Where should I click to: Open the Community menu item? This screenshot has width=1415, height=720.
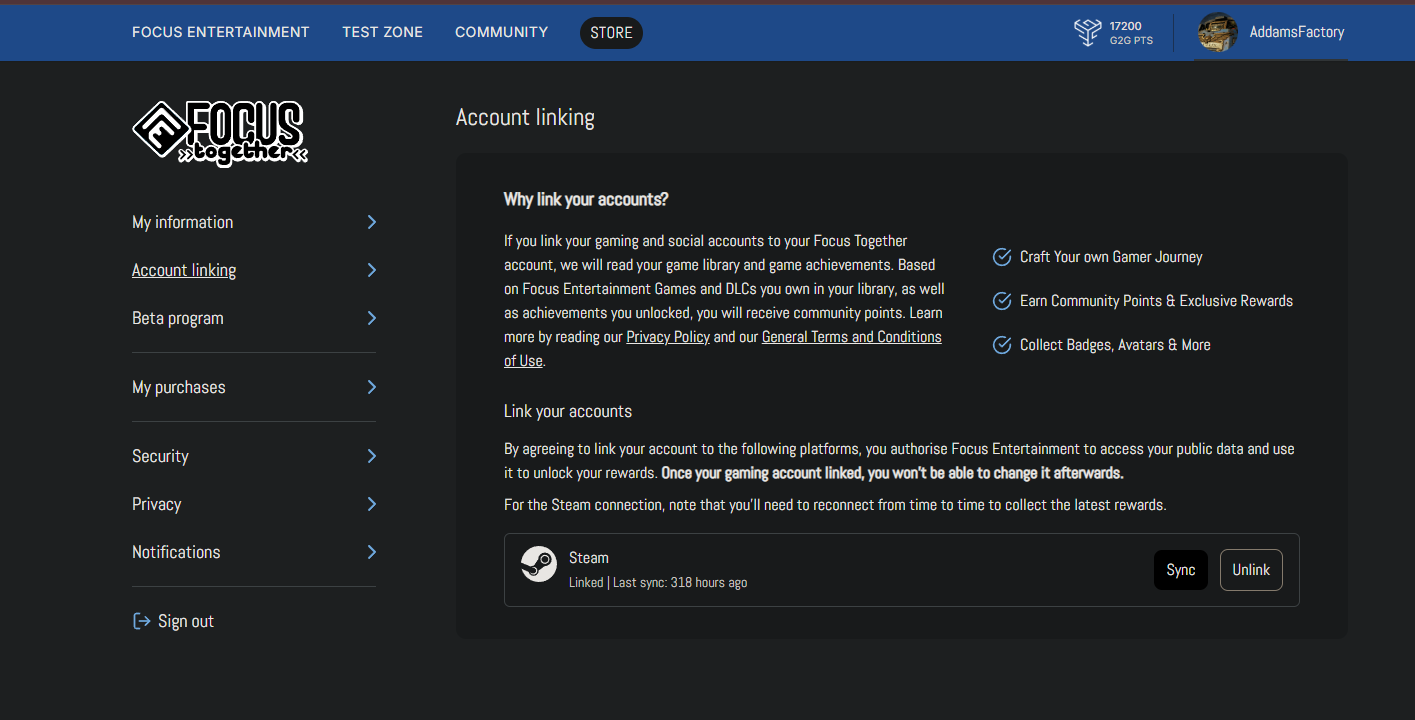click(x=501, y=31)
